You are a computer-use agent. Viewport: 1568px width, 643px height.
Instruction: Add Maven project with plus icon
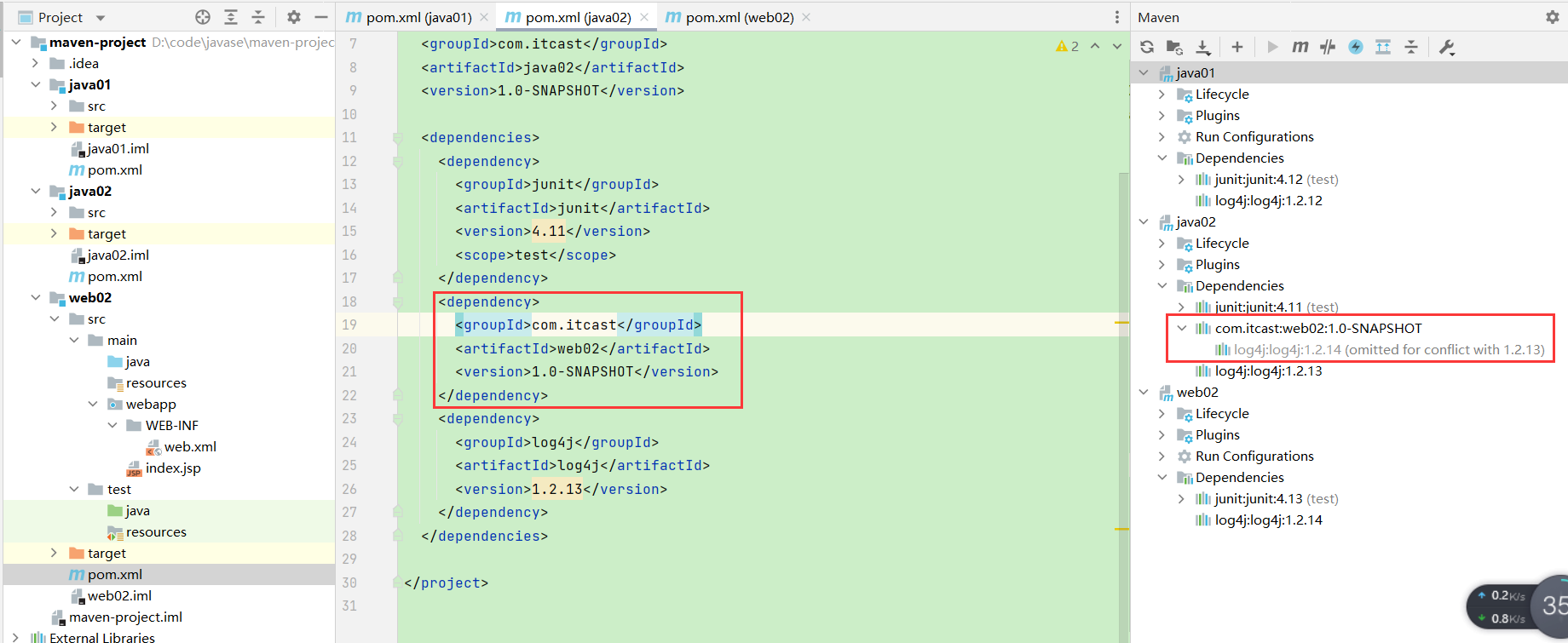(x=1237, y=47)
